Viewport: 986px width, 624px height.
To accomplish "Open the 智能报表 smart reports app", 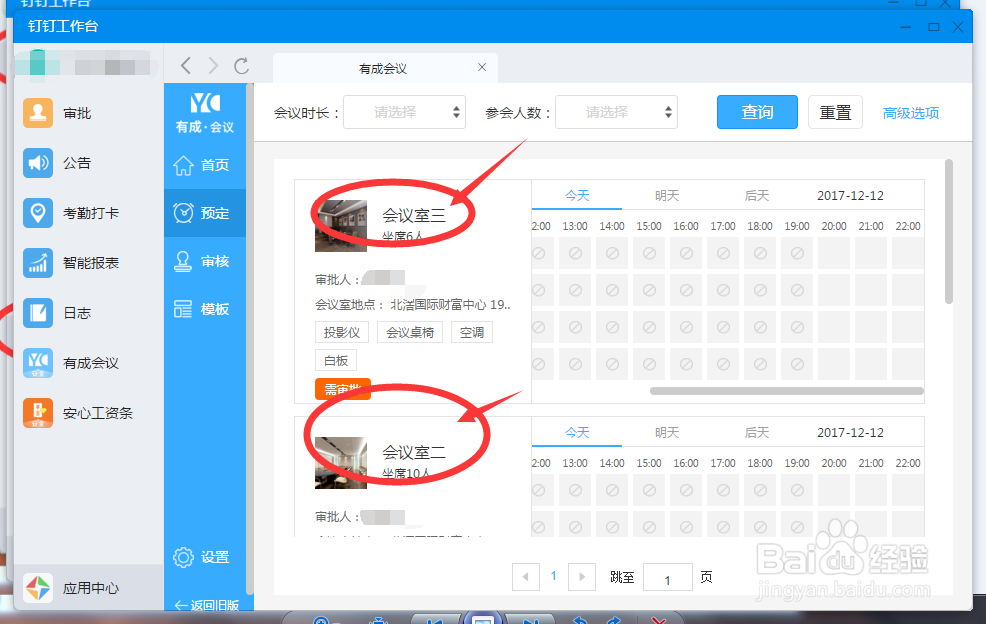I will (x=87, y=263).
